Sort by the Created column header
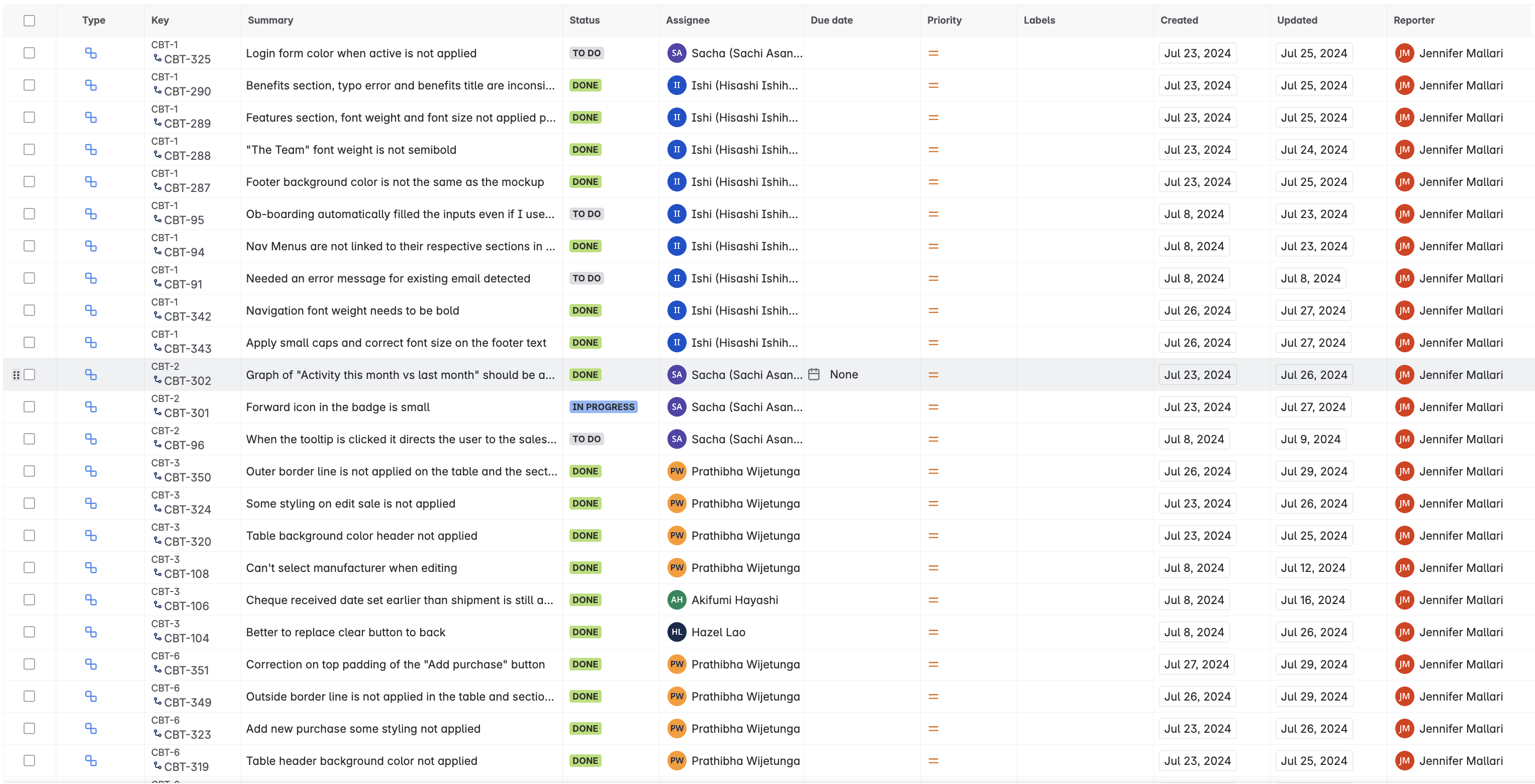The height and width of the screenshot is (784, 1535). pos(1179,20)
